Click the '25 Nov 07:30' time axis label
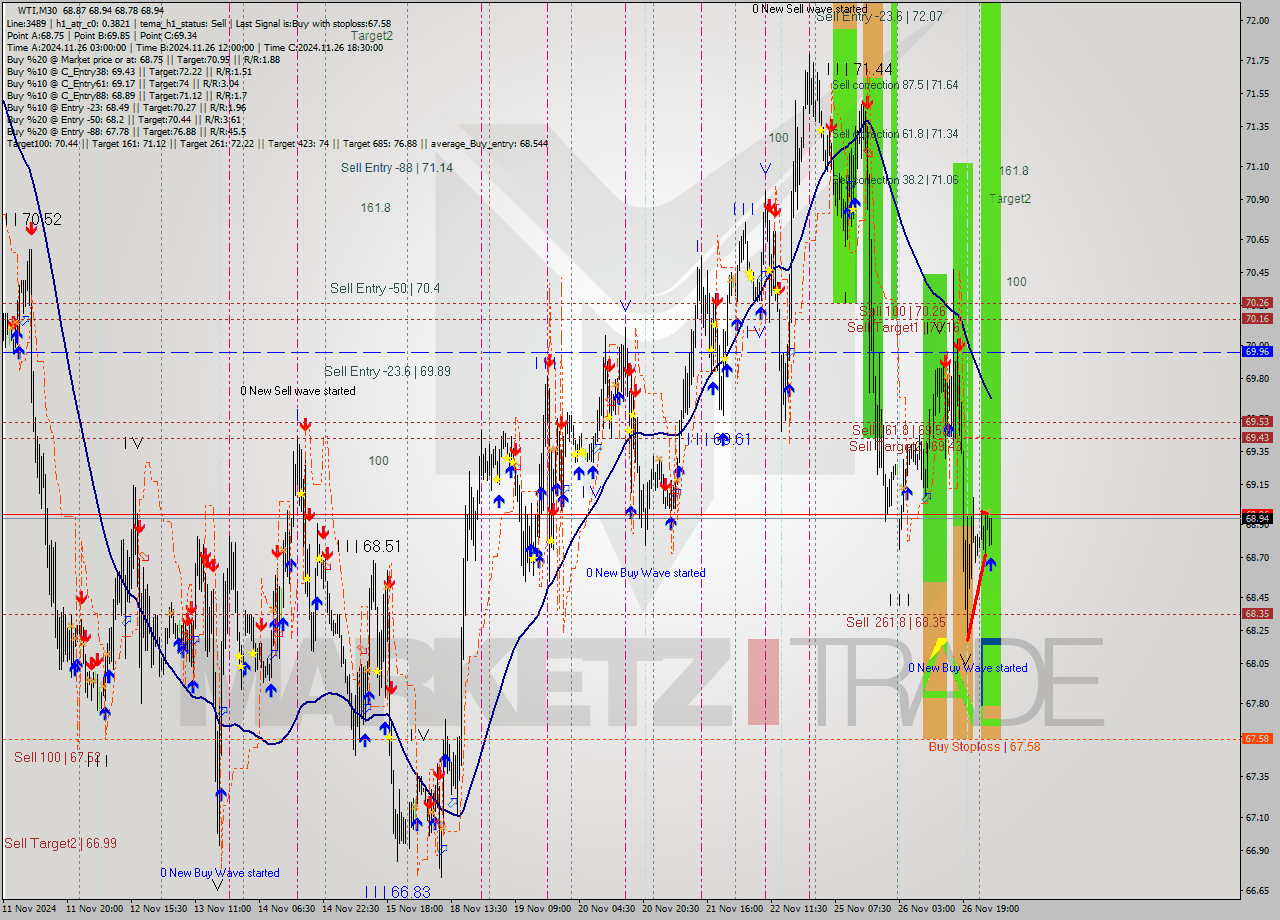 (x=862, y=909)
